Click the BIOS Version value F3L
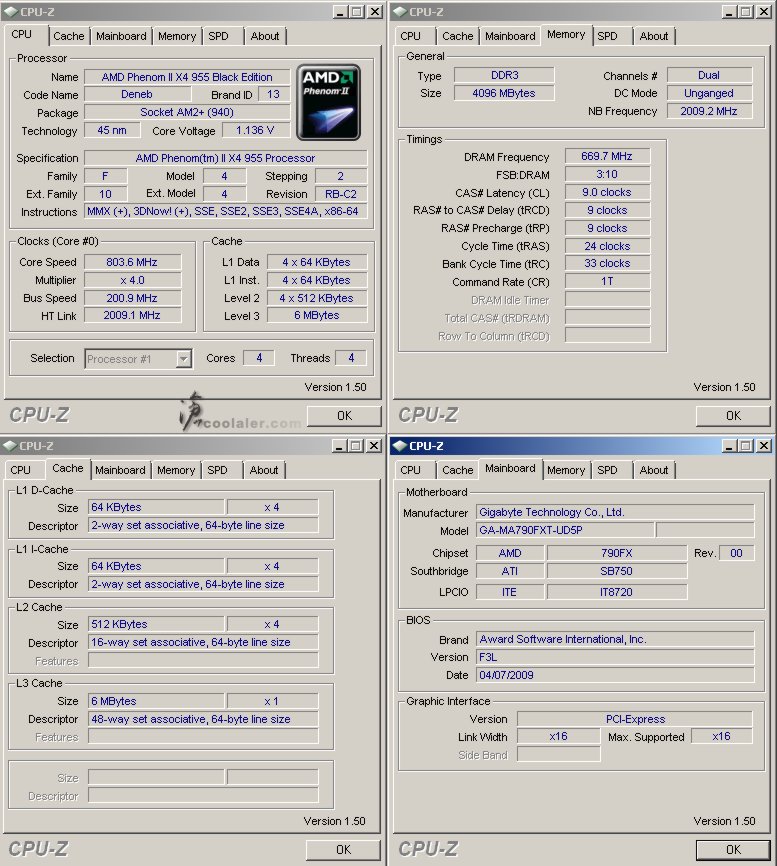This screenshot has height=866, width=777. (615, 657)
